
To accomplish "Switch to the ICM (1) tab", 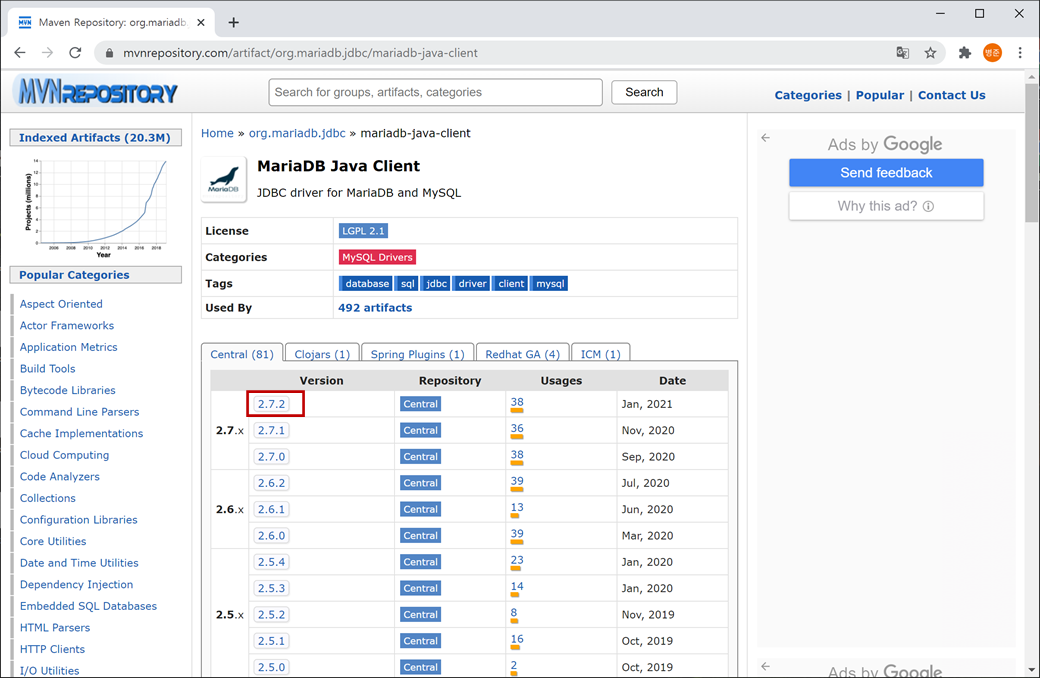I will (x=600, y=354).
